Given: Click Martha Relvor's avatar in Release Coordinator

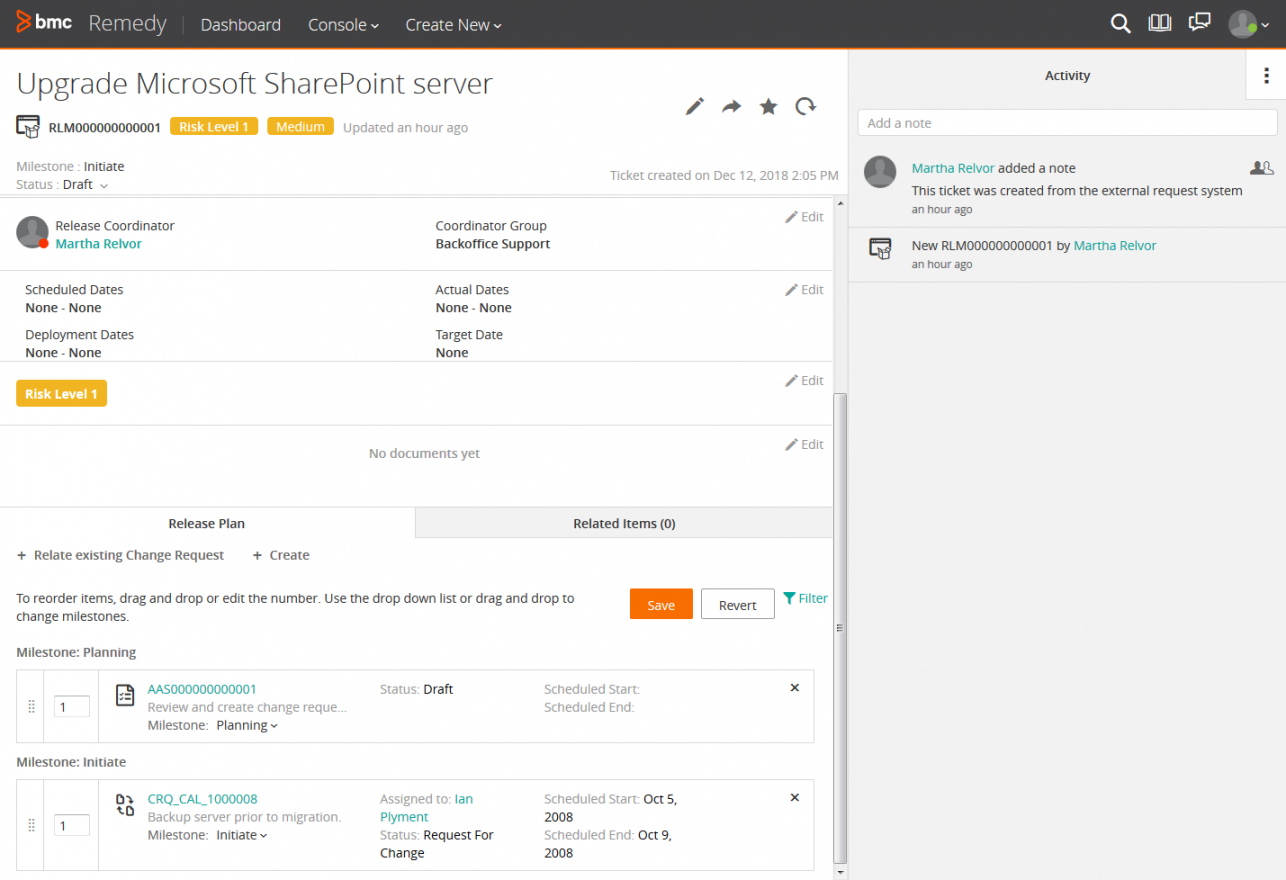Looking at the screenshot, I should (x=33, y=233).
